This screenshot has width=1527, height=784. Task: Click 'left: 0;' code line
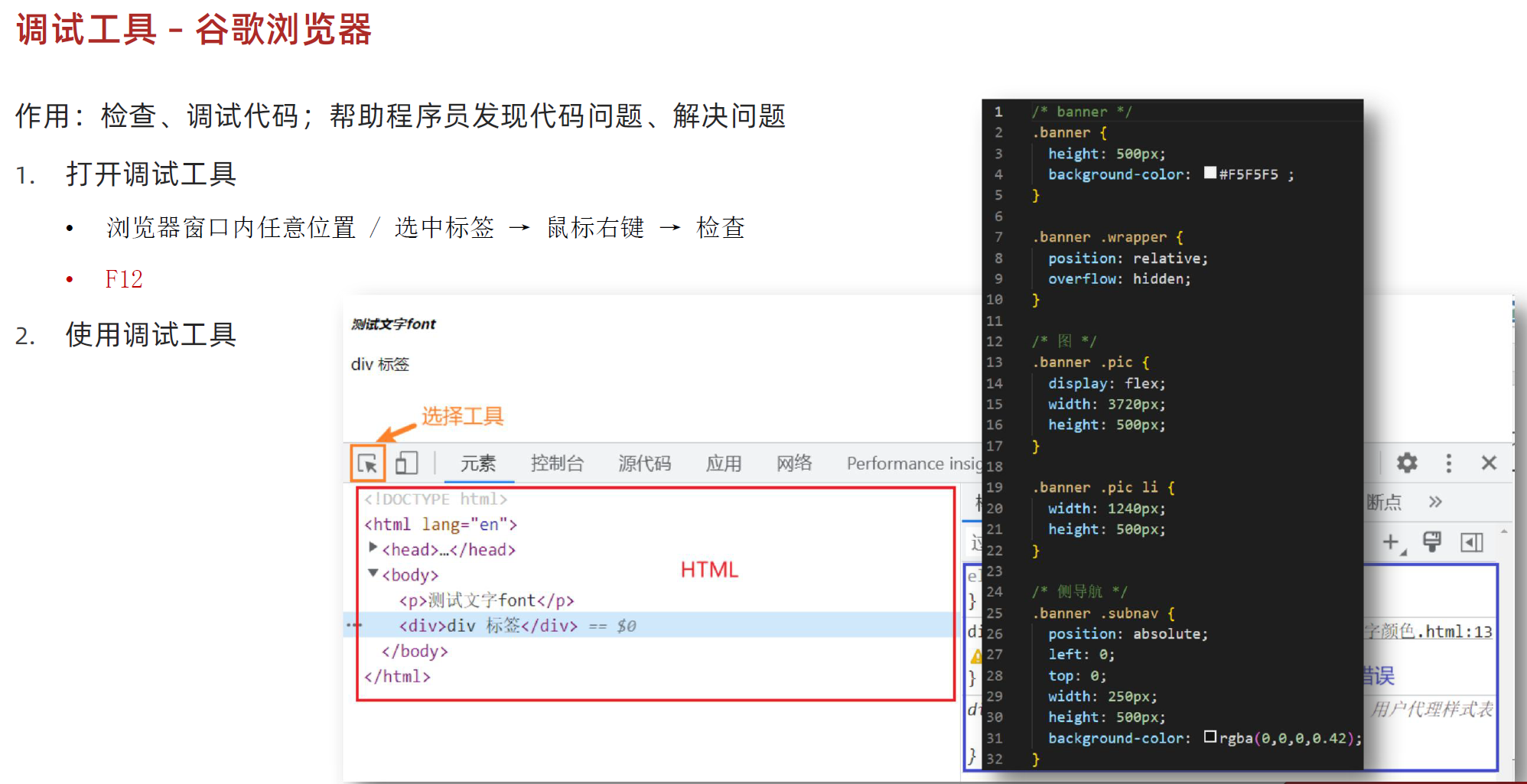point(1081,655)
